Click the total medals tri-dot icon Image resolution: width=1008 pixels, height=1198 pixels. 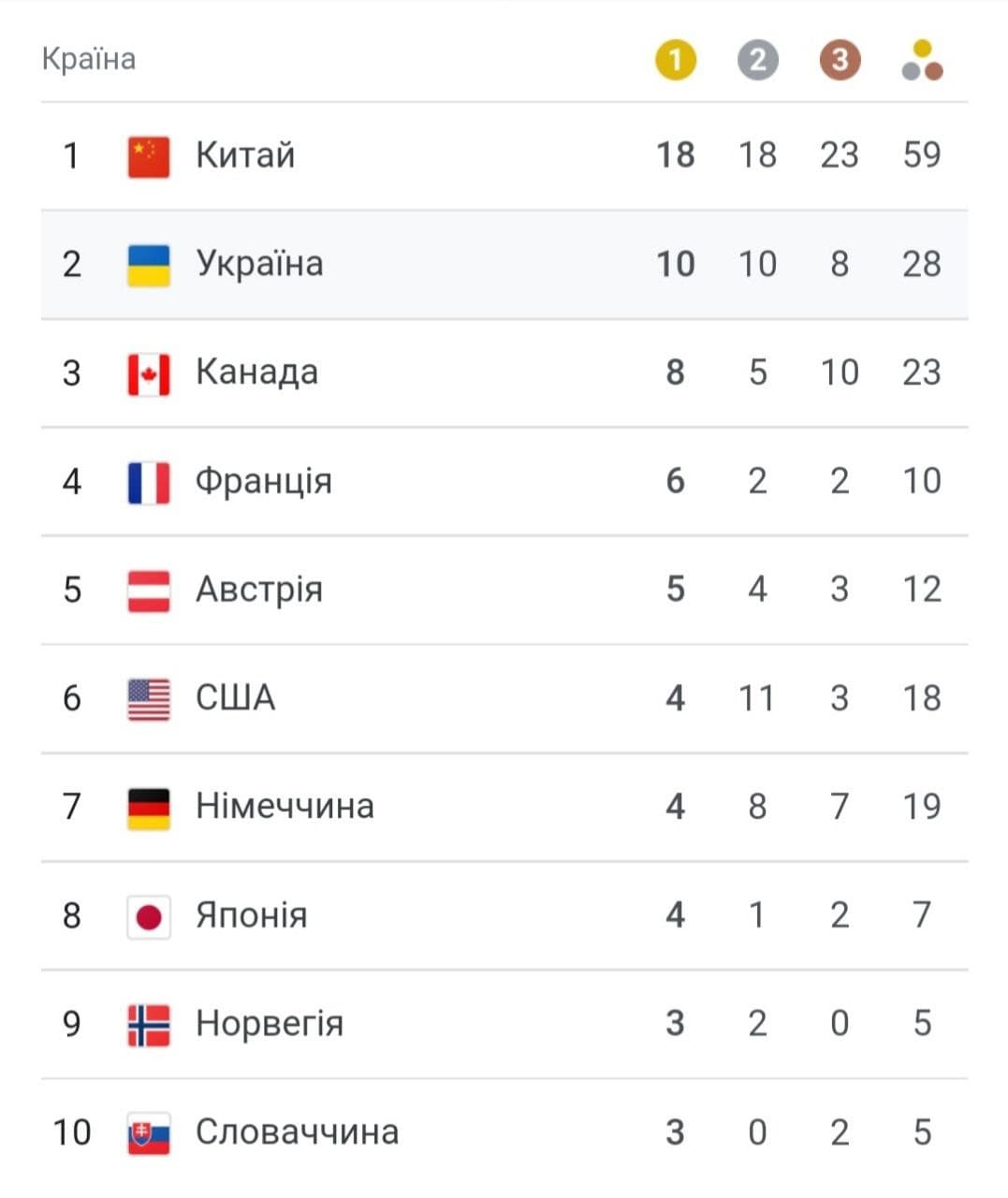[x=922, y=61]
